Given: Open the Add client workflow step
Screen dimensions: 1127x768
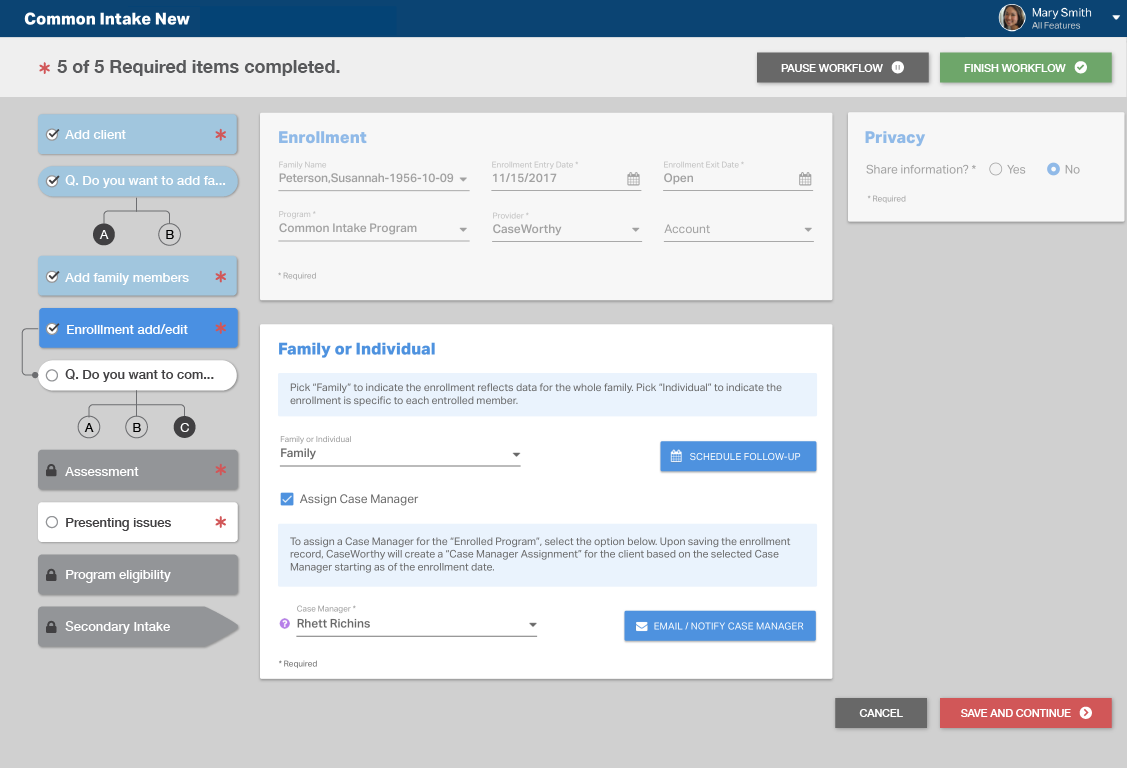Looking at the screenshot, I should pos(138,134).
